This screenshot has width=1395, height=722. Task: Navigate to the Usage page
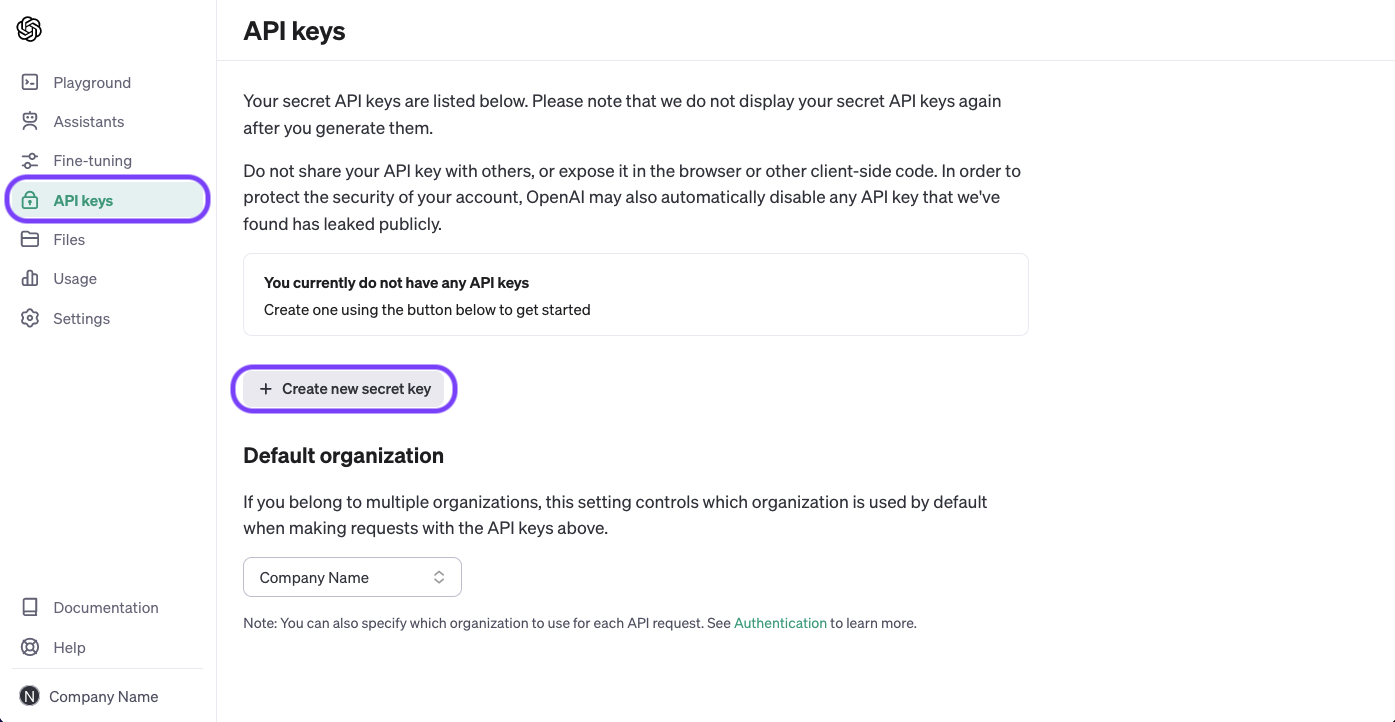point(75,278)
